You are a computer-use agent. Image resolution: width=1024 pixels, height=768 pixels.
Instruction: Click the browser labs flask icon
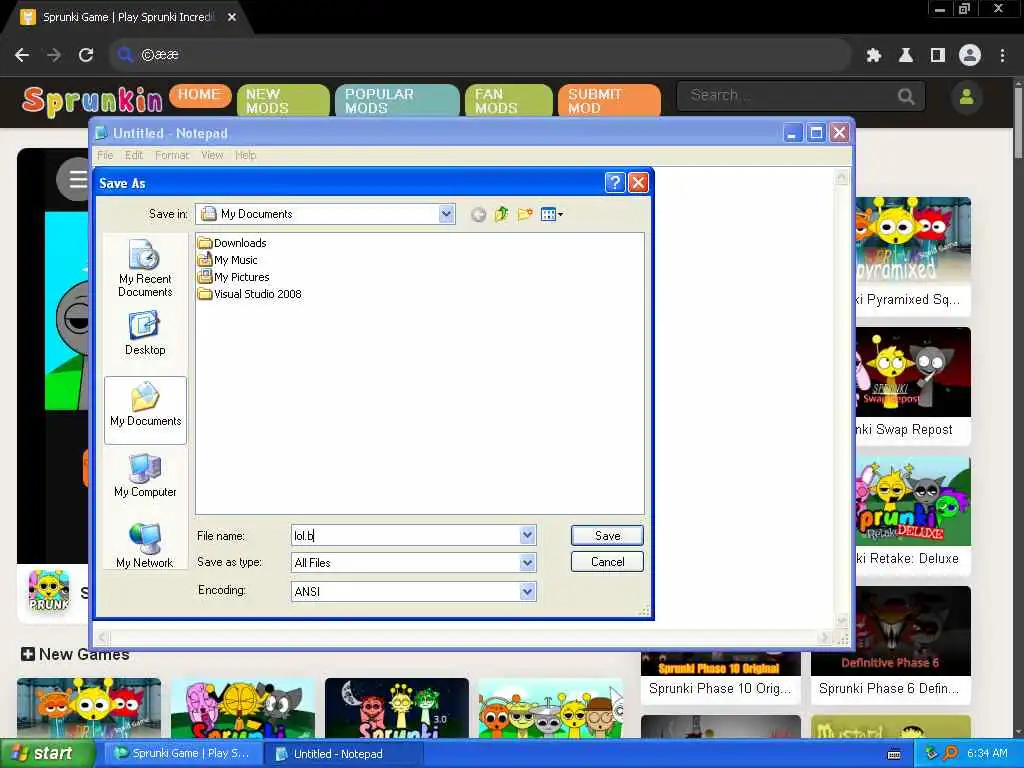906,56
